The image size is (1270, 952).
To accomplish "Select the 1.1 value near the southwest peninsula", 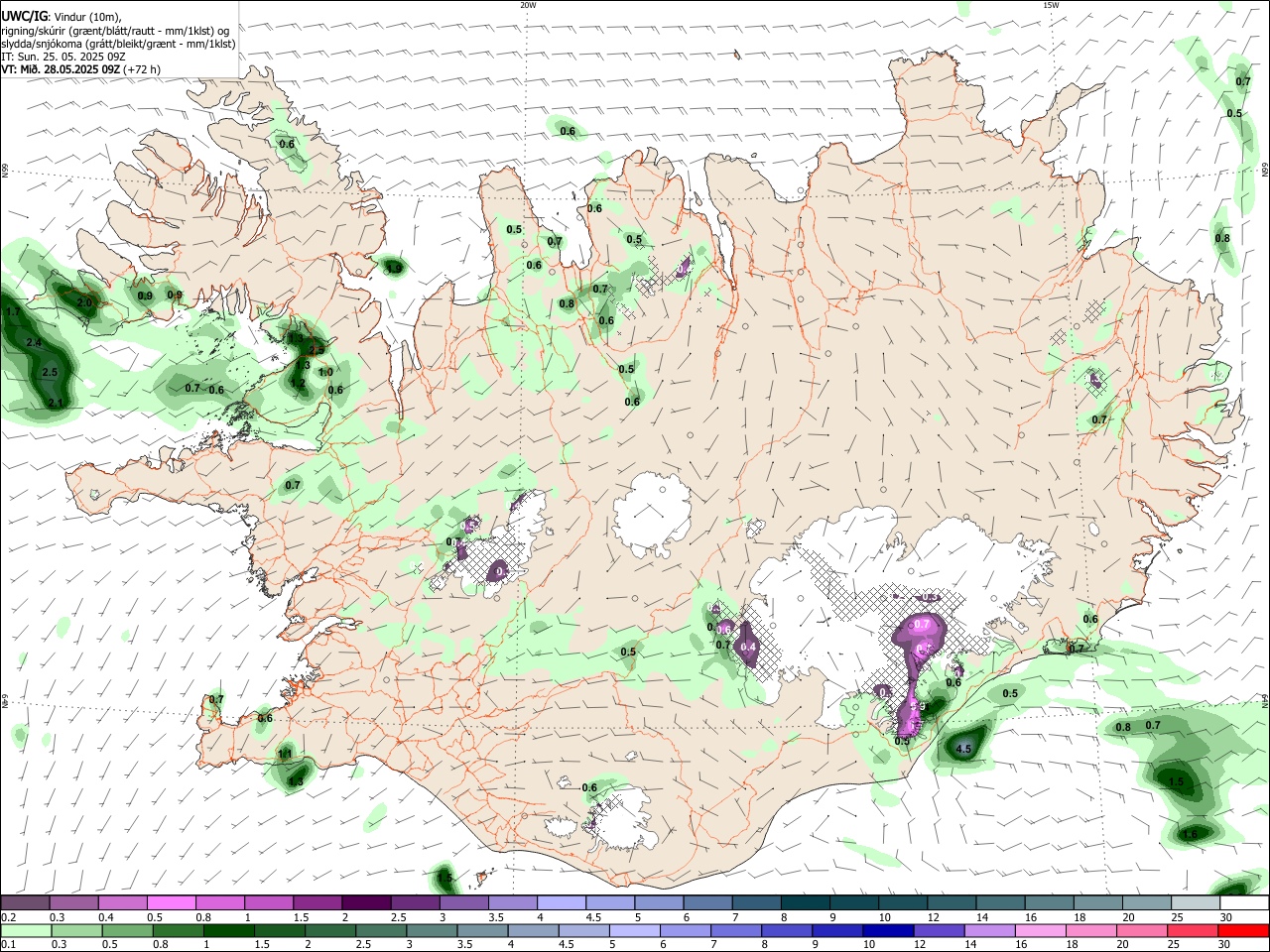I will pyautogui.click(x=285, y=755).
